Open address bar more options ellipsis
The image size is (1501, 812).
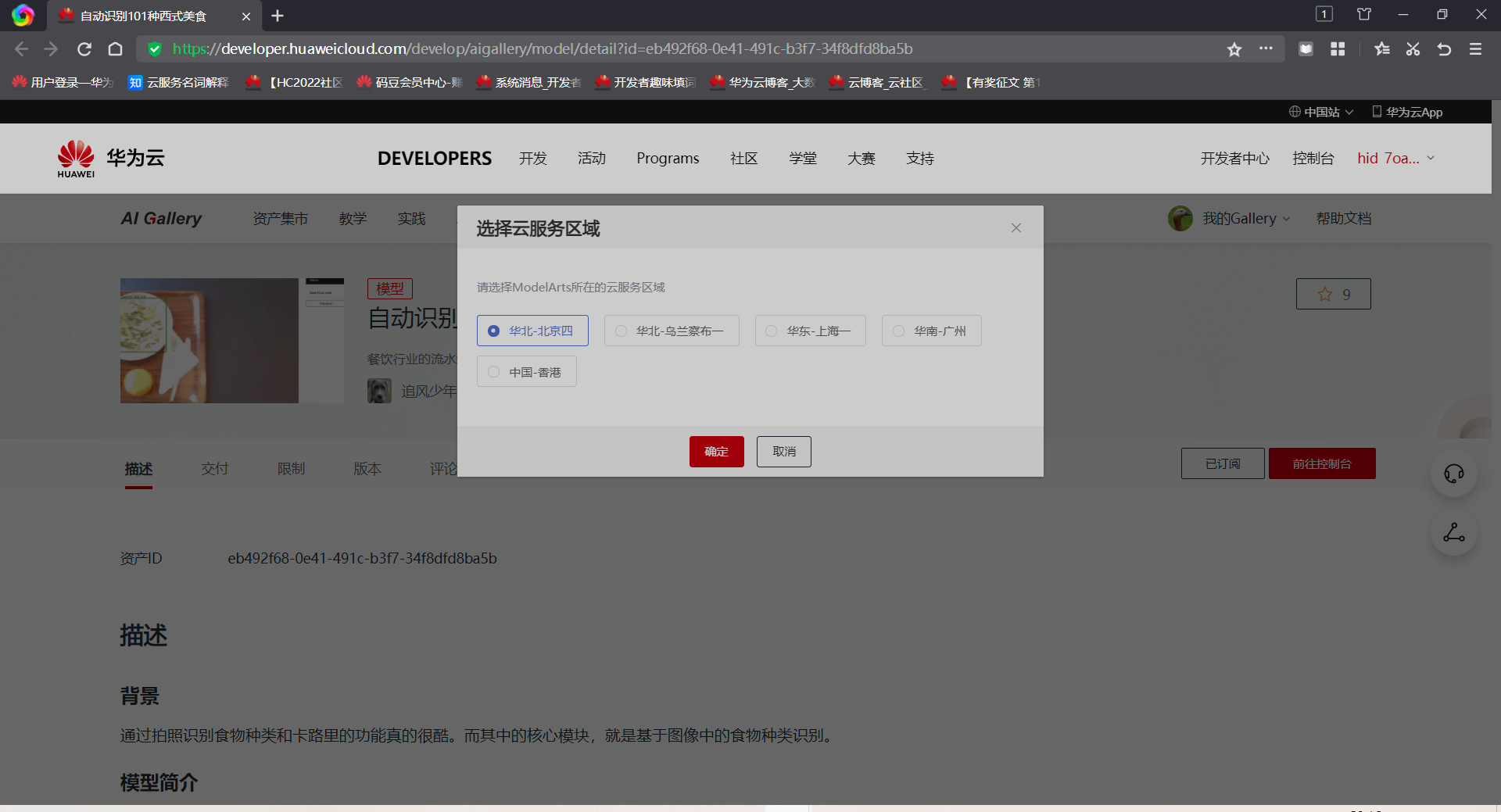(x=1266, y=48)
